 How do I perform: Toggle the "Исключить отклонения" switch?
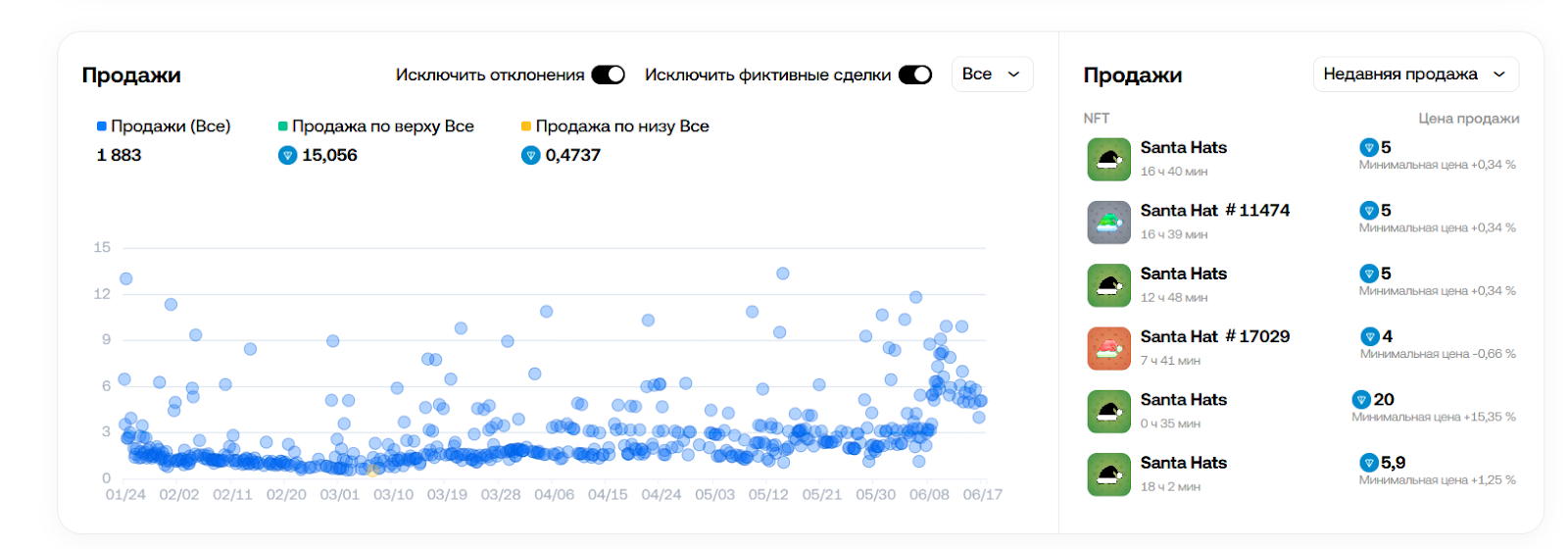point(608,75)
